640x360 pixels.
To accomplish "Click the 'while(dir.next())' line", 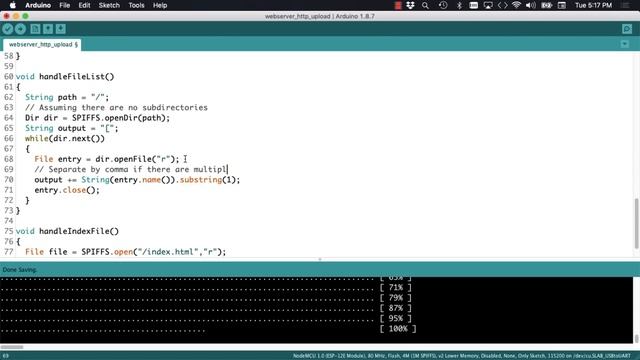I will click(x=65, y=138).
